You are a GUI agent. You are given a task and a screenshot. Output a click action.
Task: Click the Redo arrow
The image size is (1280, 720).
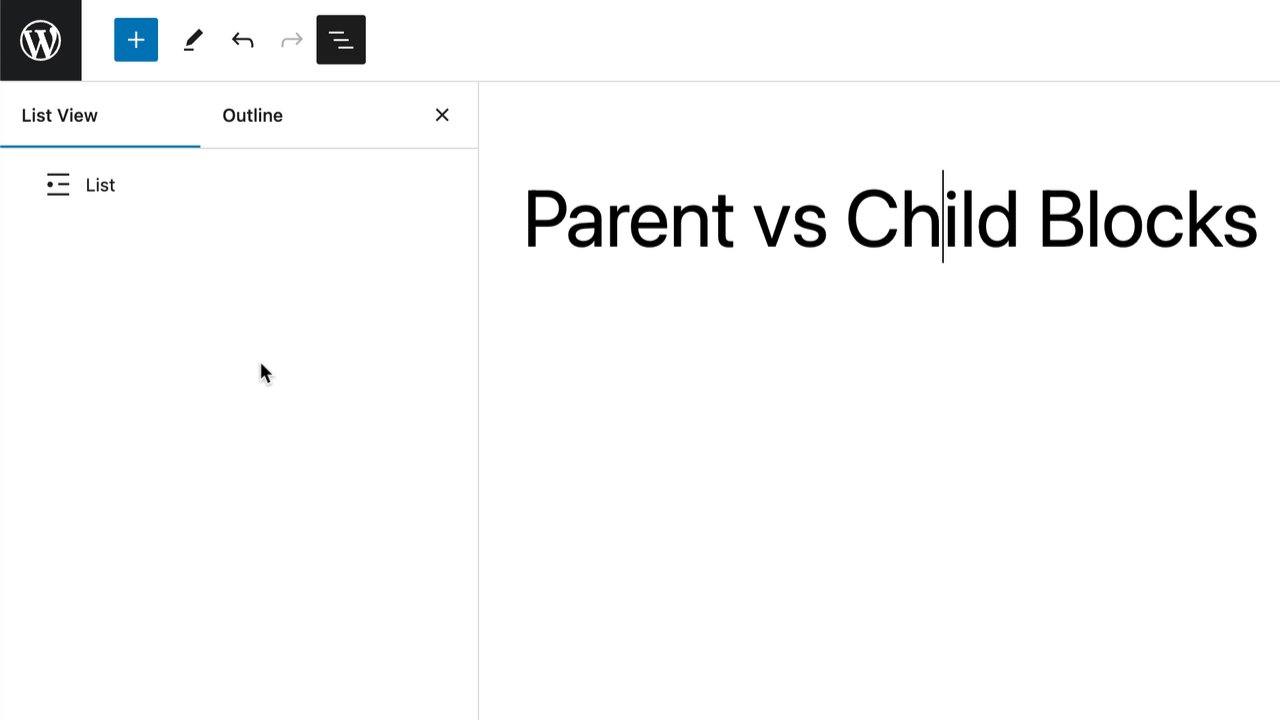click(x=291, y=40)
